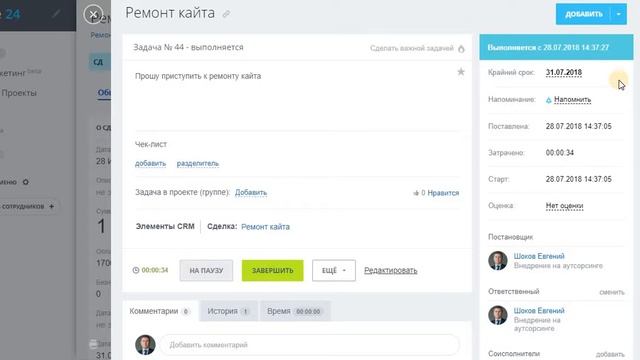Click the reminder bell icon
The width and height of the screenshot is (640, 360).
point(549,100)
